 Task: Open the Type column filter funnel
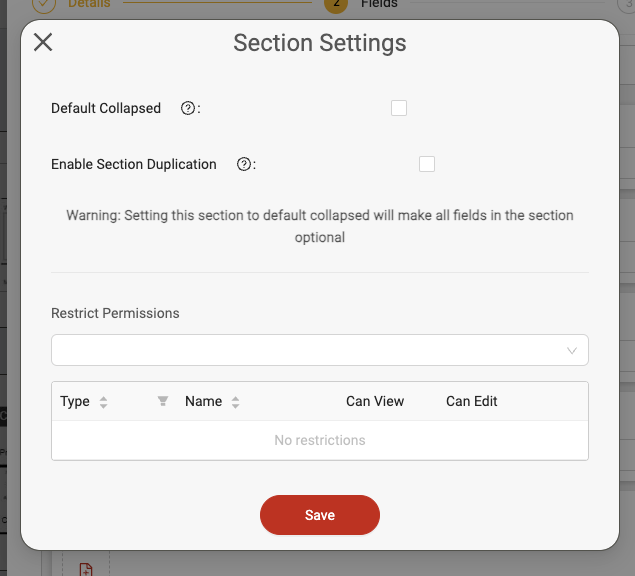coord(163,401)
